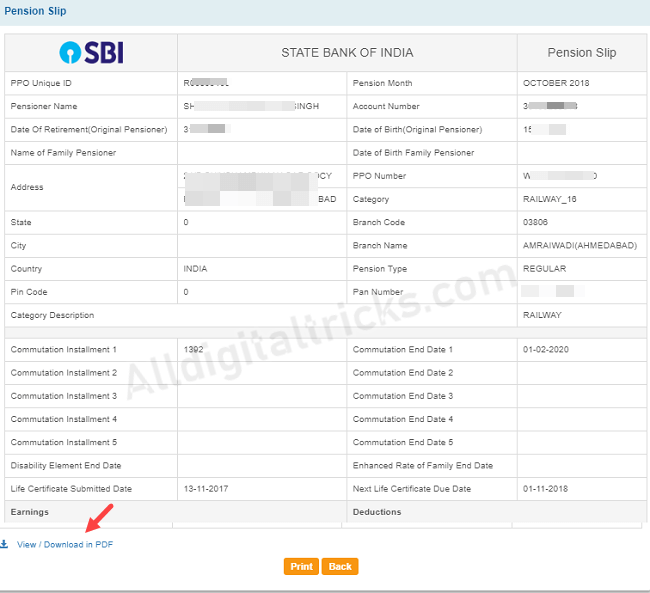Click the Account Number label
This screenshot has height=593, width=650.
pyautogui.click(x=386, y=106)
